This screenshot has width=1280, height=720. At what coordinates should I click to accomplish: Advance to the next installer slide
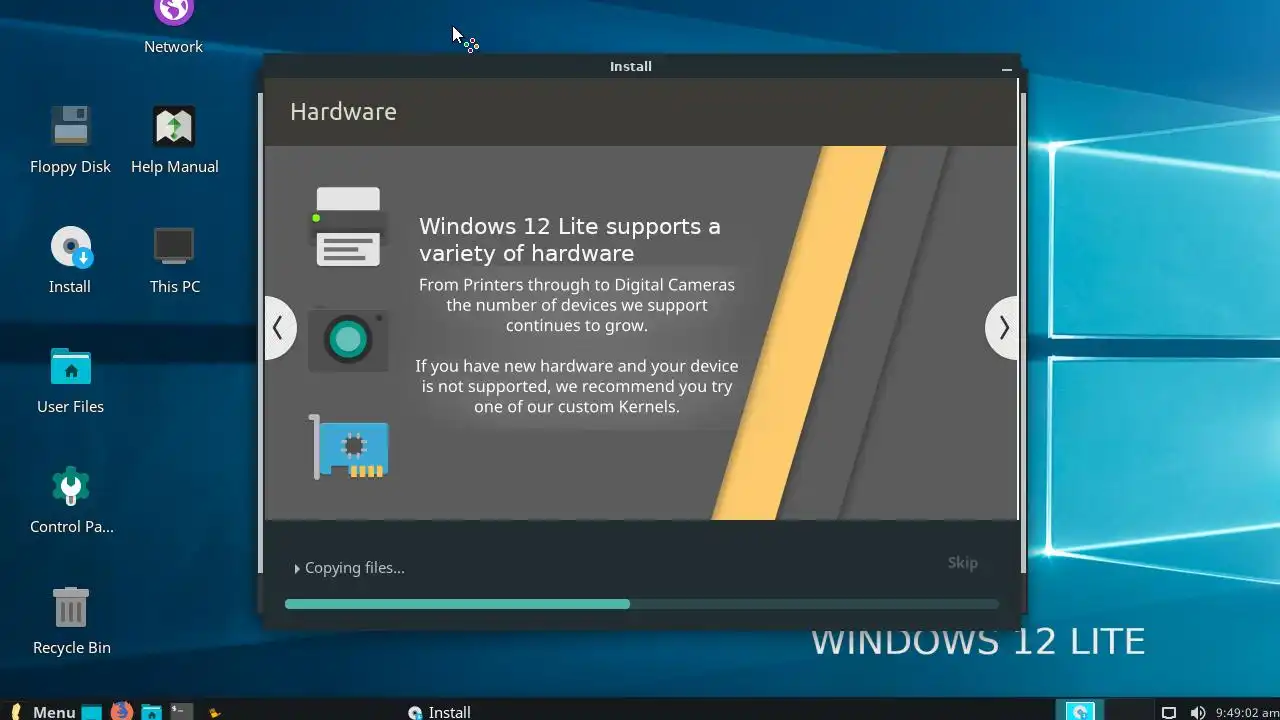pos(1002,327)
